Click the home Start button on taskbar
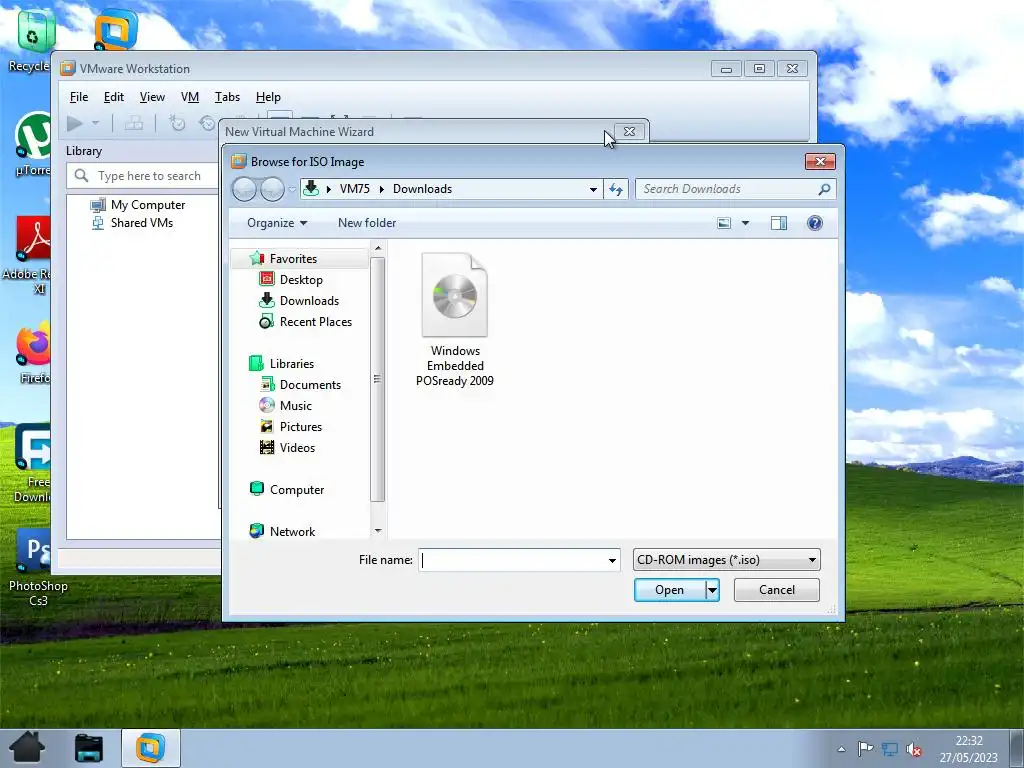Image resolution: width=1024 pixels, height=768 pixels. pyautogui.click(x=27, y=748)
